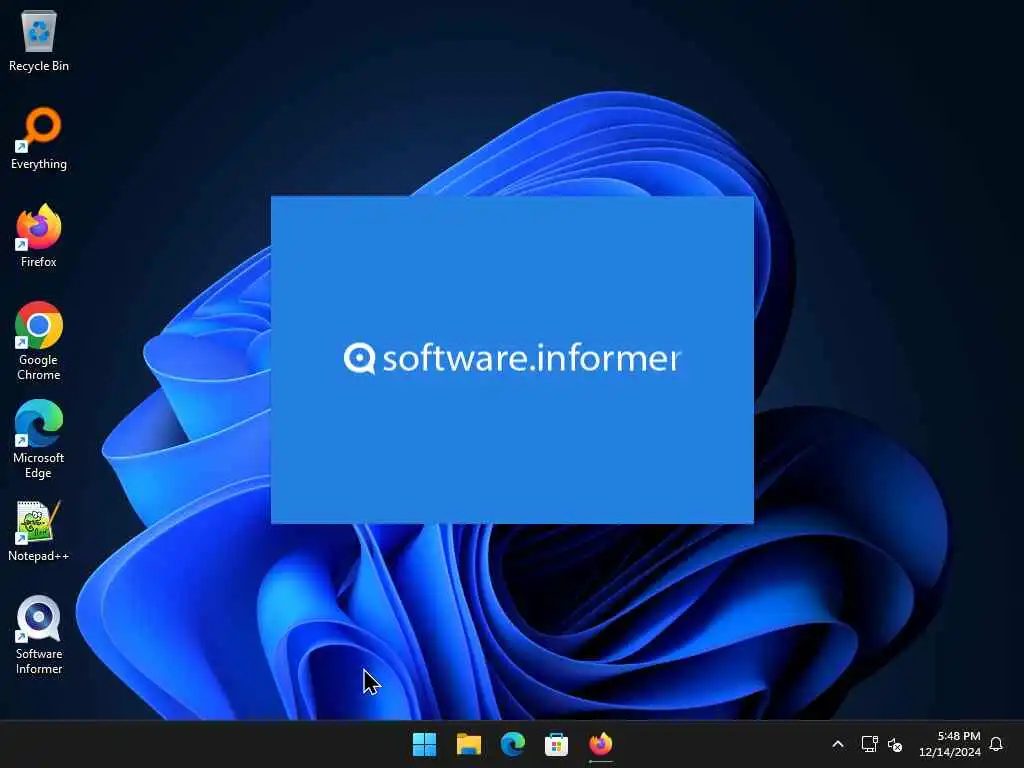Open the network status tray icon
This screenshot has width=1024, height=768.
pos(869,744)
